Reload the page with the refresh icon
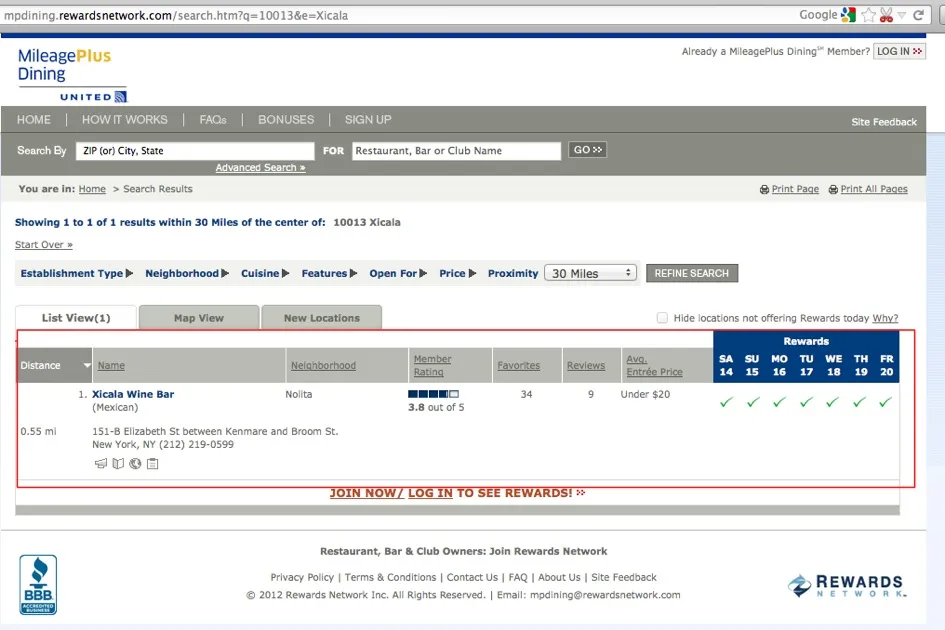945x630 pixels. pyautogui.click(x=918, y=15)
